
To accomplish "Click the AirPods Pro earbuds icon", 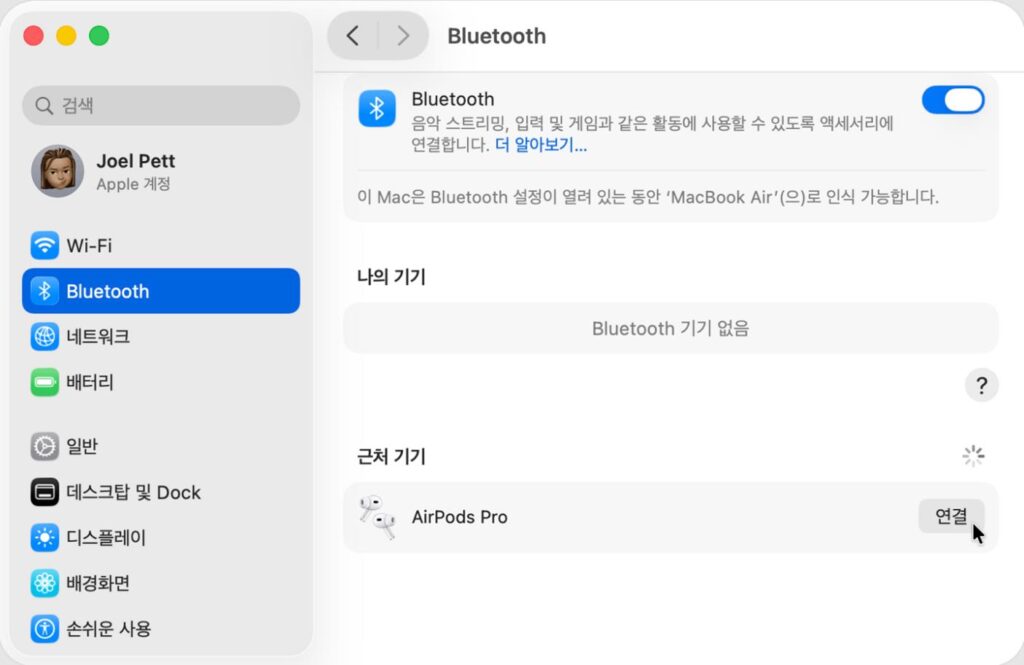I will click(377, 517).
